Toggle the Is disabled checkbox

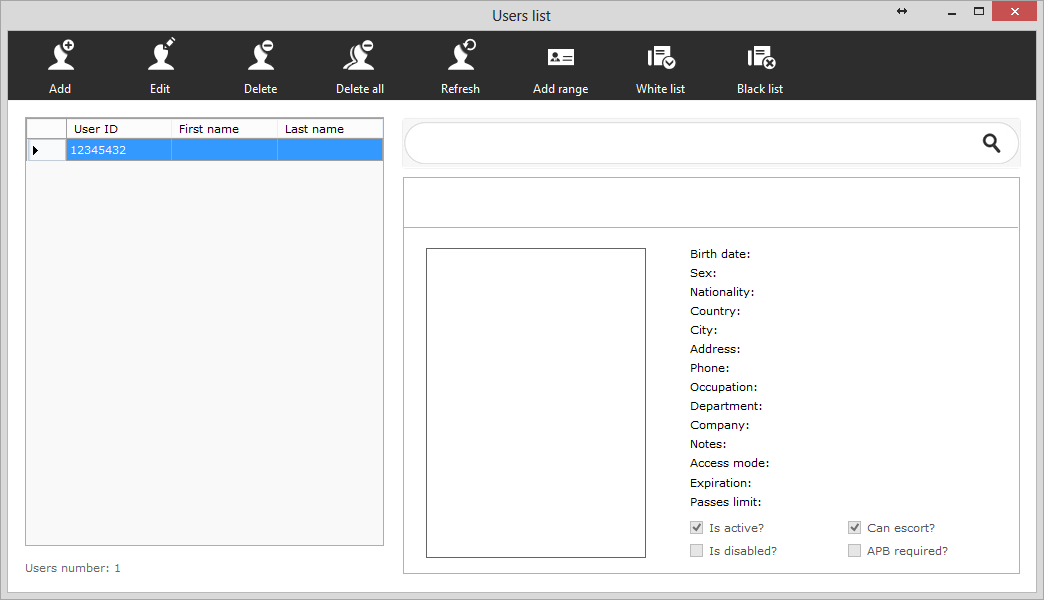(x=696, y=551)
